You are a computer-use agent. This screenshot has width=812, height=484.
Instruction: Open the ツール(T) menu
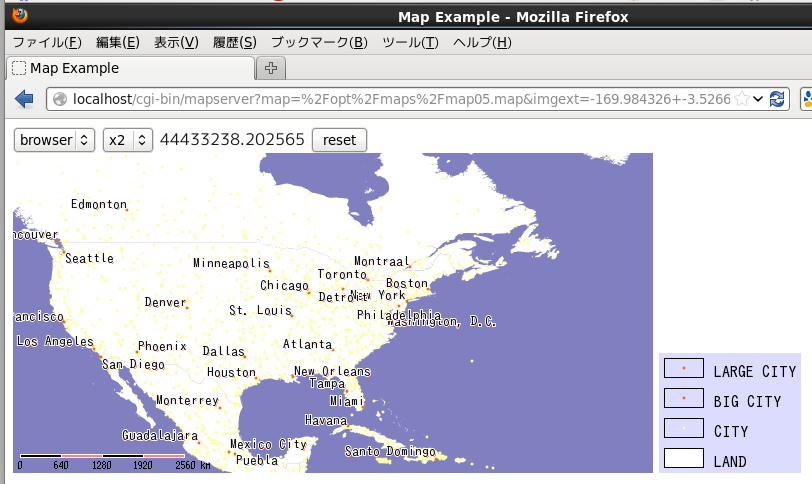[x=410, y=42]
